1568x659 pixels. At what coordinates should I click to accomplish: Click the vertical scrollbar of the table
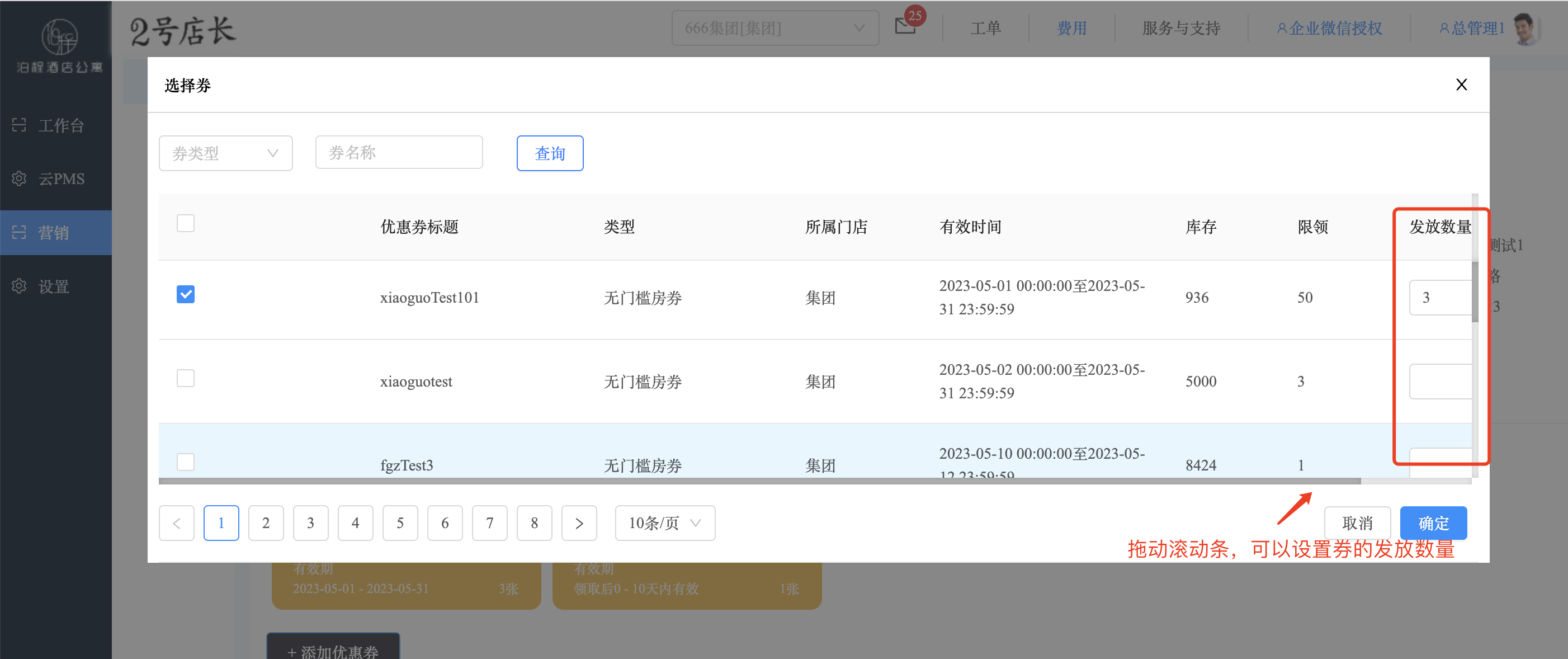coord(1475,291)
